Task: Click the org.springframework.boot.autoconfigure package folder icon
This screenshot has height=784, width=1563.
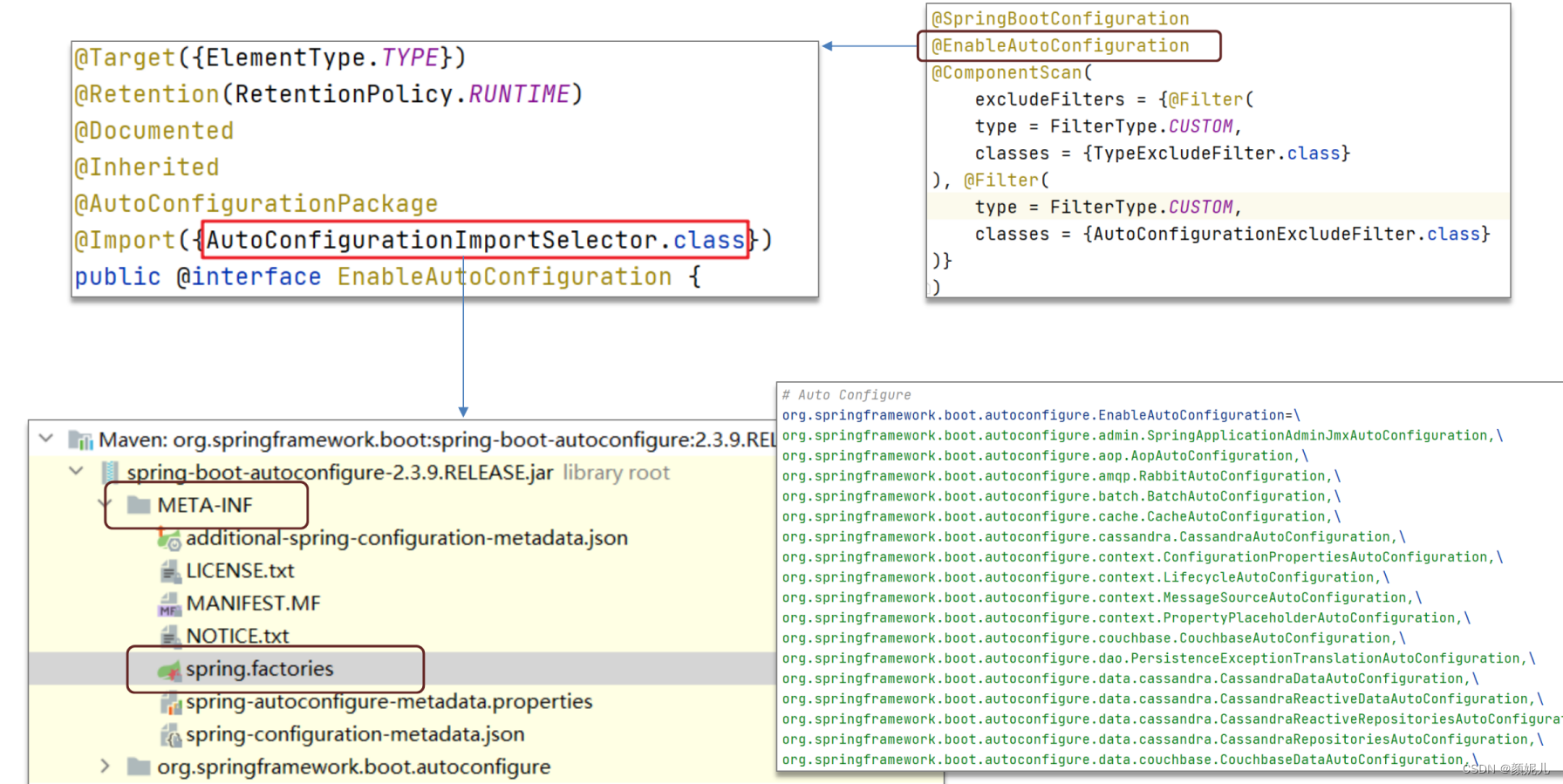Action: point(139,767)
